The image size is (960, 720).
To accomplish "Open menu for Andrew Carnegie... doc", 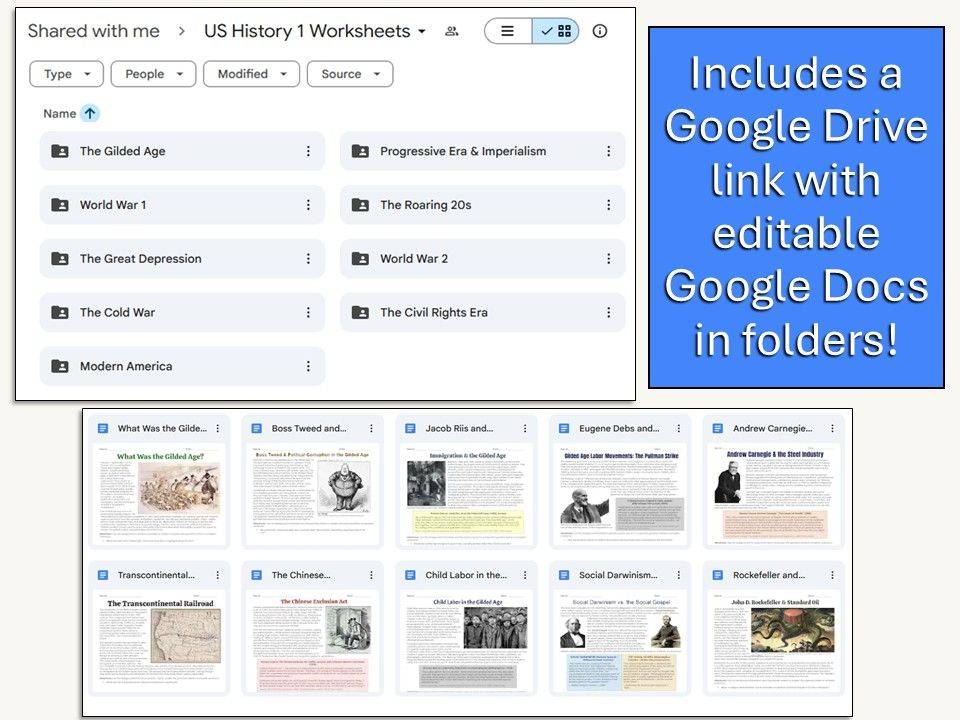I will (832, 429).
